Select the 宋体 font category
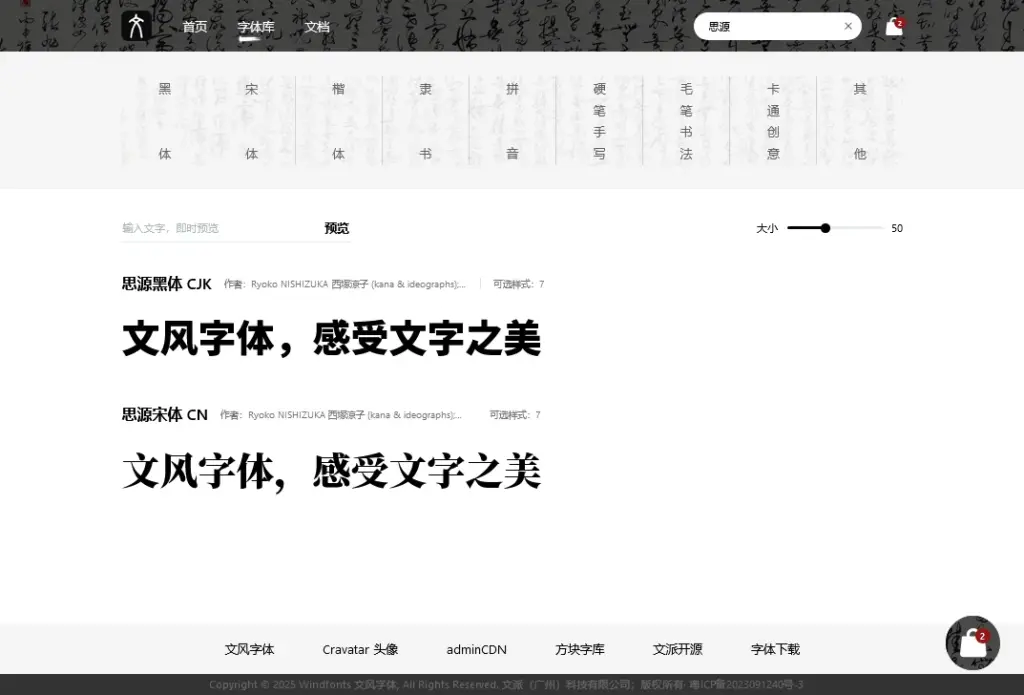This screenshot has width=1024, height=695. click(x=252, y=121)
